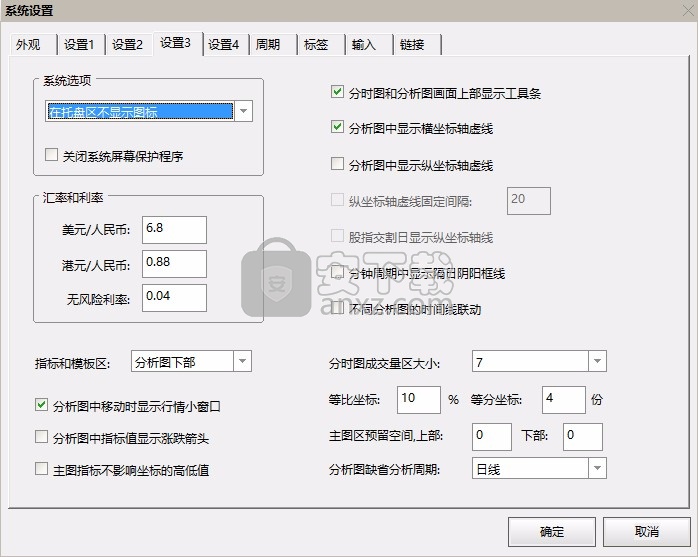The image size is (698, 557).
Task: Expand the 分时图成交量区大小 dropdown
Action: pyautogui.click(x=597, y=361)
